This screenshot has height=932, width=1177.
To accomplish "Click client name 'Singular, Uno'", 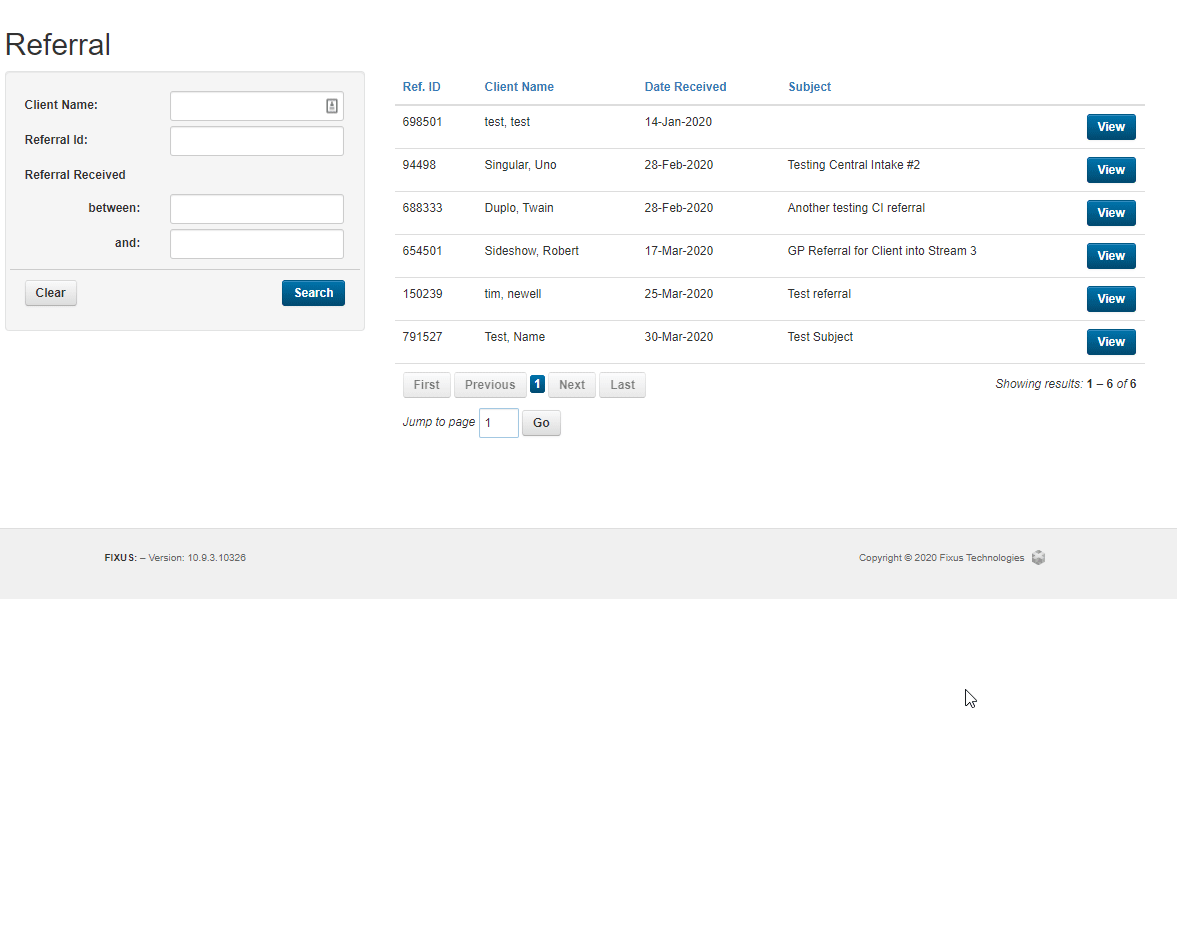I will tap(520, 165).
